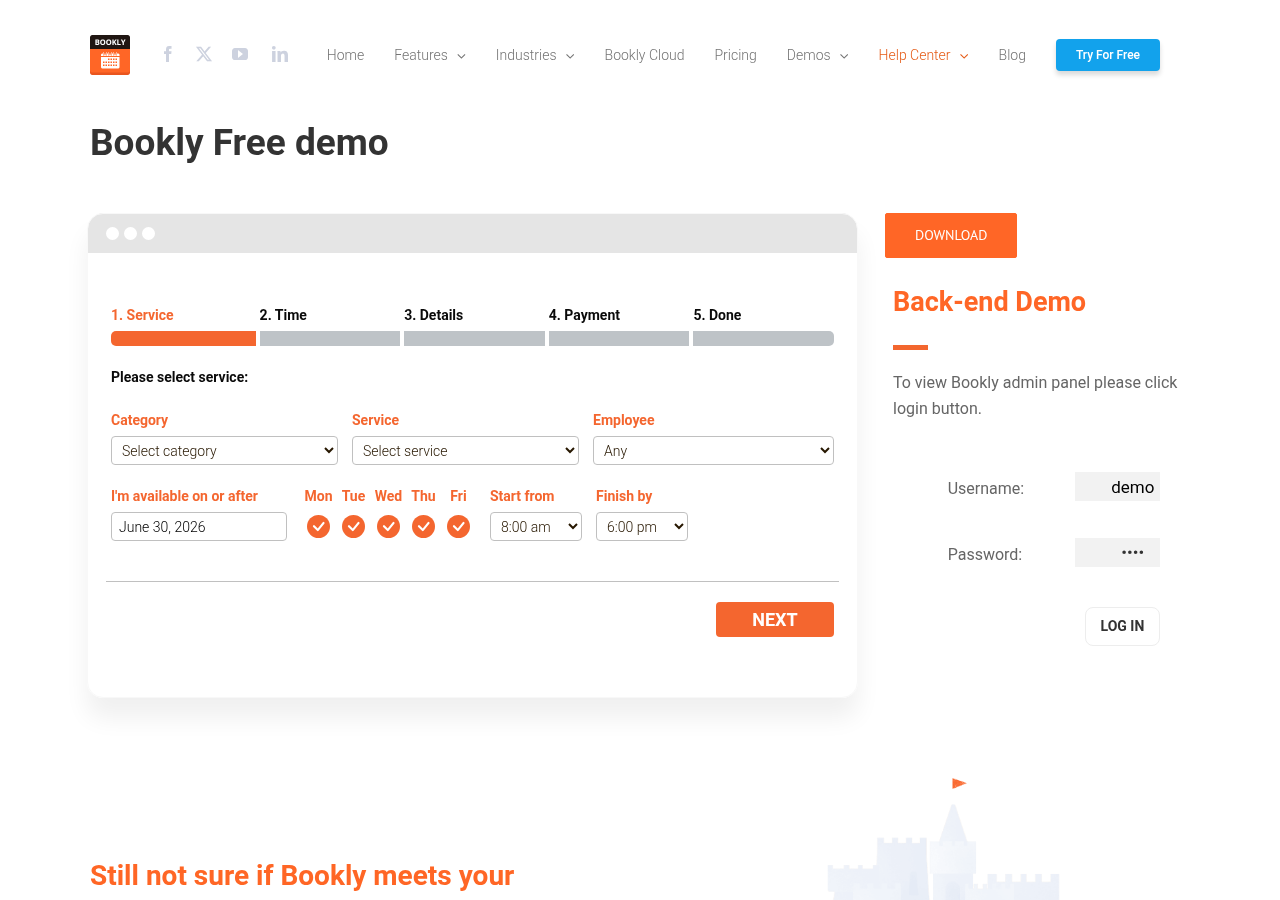Image resolution: width=1280 pixels, height=900 pixels.
Task: Click the Bookly logo icon
Action: [x=110, y=55]
